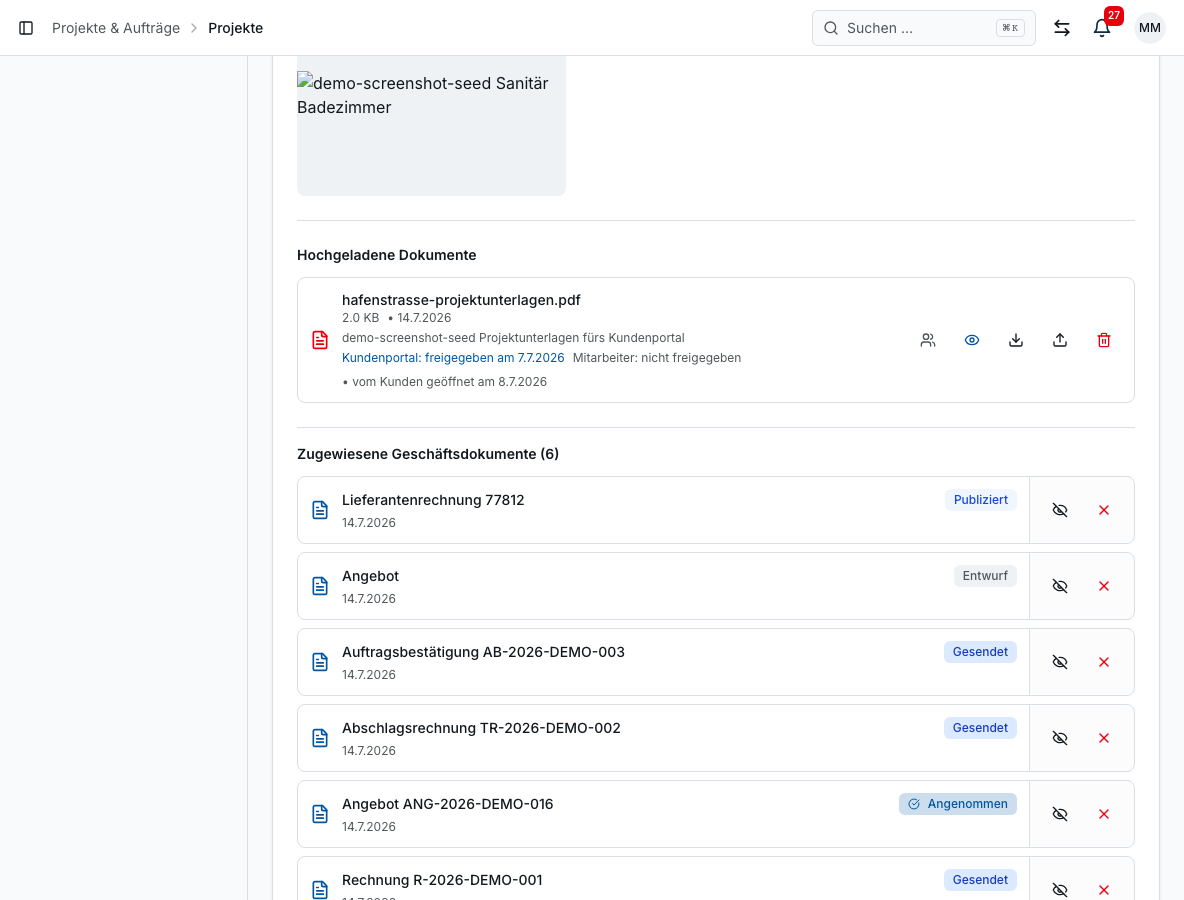Image resolution: width=1184 pixels, height=900 pixels.
Task: Toggle visibility for the Entwurf Angebot
Action: (x=1059, y=586)
